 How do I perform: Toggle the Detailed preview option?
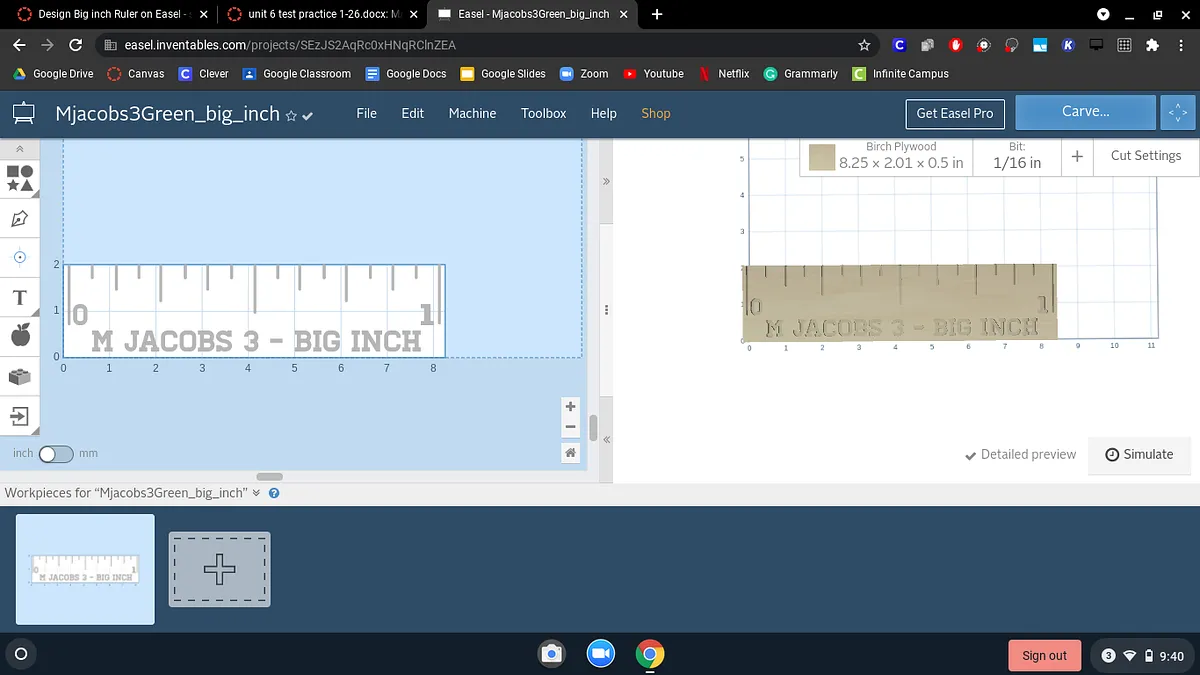pyautogui.click(x=1020, y=454)
